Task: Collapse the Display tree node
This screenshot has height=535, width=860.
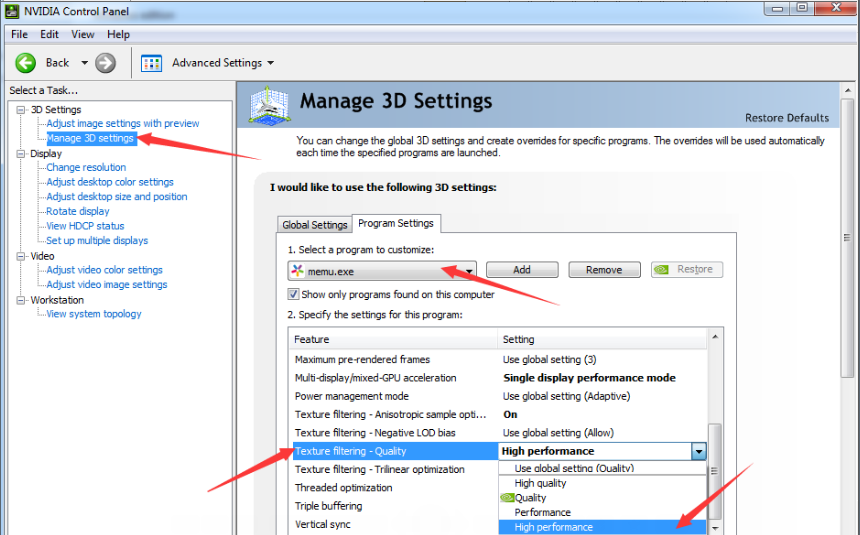Action: coord(21,154)
